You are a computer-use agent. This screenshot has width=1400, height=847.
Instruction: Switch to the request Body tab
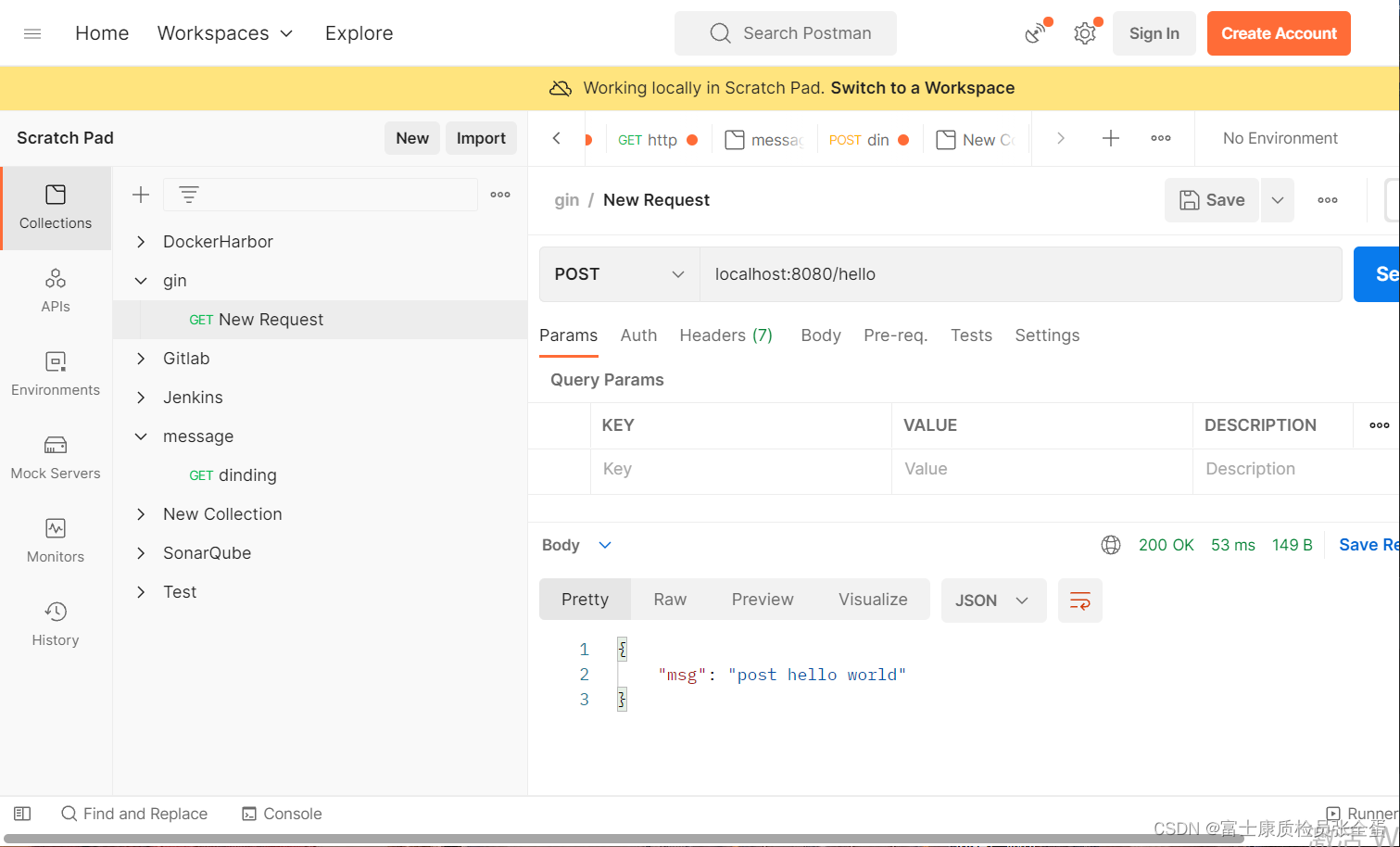[821, 335]
